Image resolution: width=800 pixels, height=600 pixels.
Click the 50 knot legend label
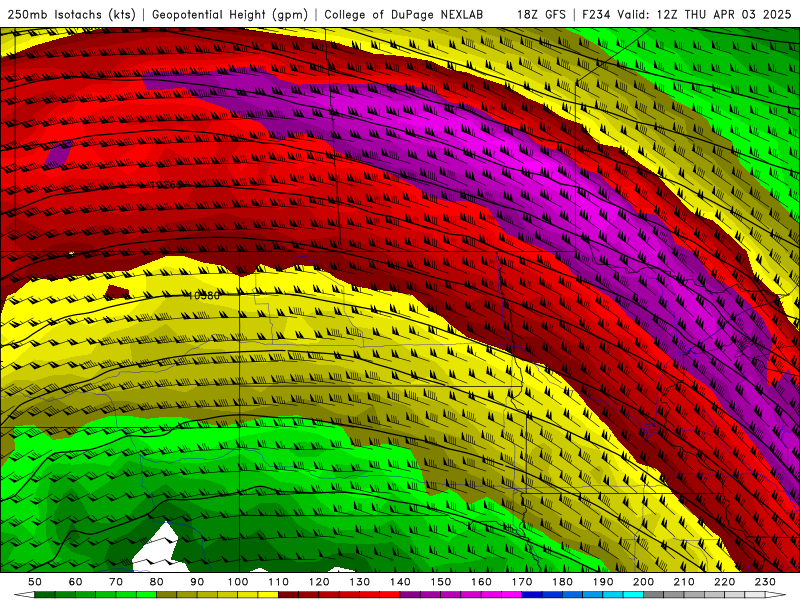coord(34,582)
